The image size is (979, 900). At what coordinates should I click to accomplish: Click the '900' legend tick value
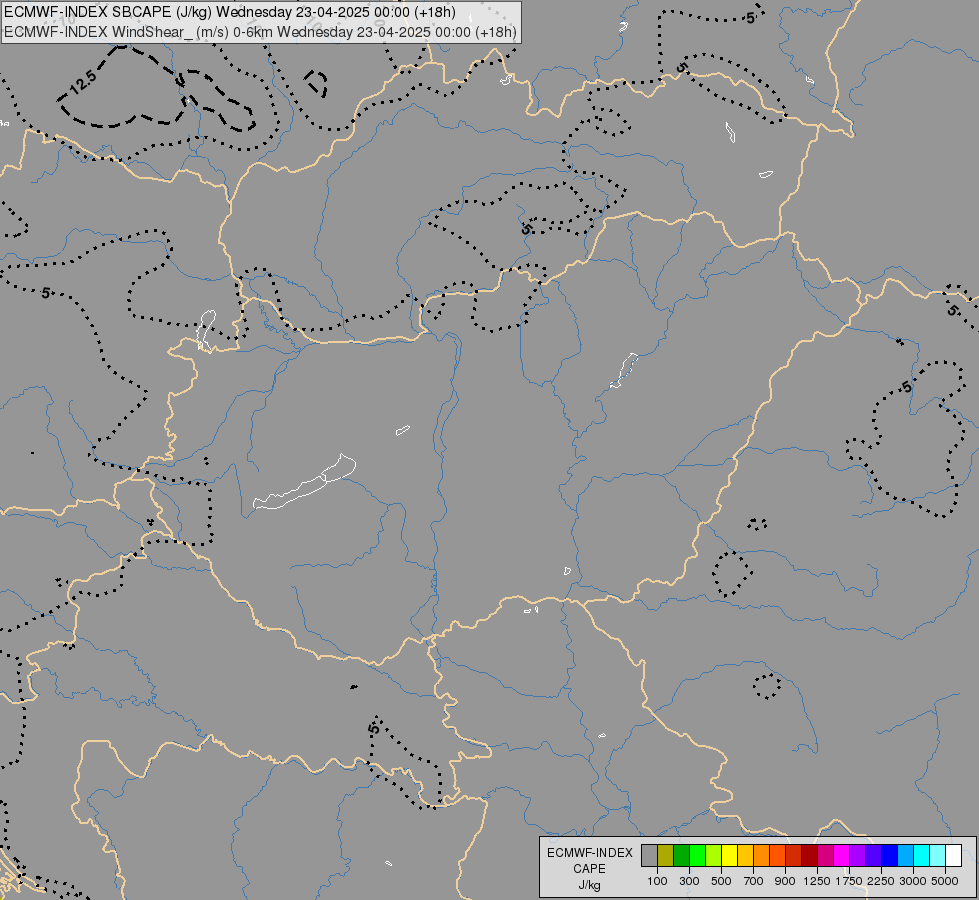click(x=785, y=881)
